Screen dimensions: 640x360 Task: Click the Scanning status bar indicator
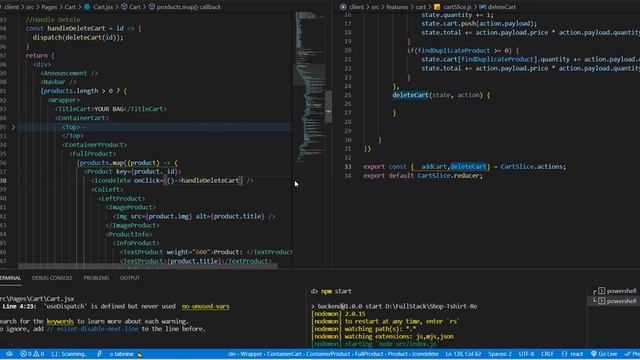pyautogui.click(x=69, y=354)
